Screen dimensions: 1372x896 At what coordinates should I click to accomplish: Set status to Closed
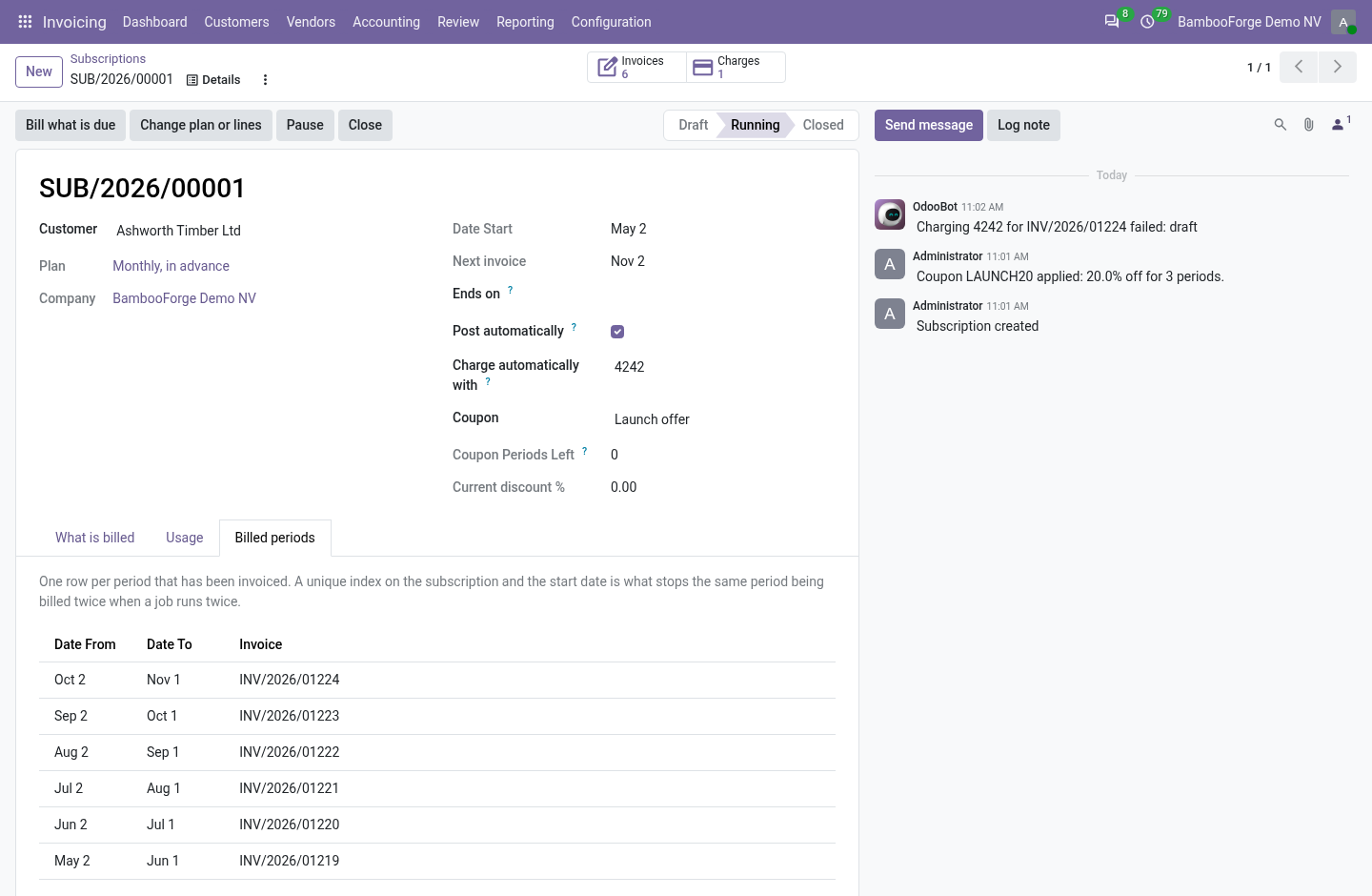pyautogui.click(x=823, y=125)
